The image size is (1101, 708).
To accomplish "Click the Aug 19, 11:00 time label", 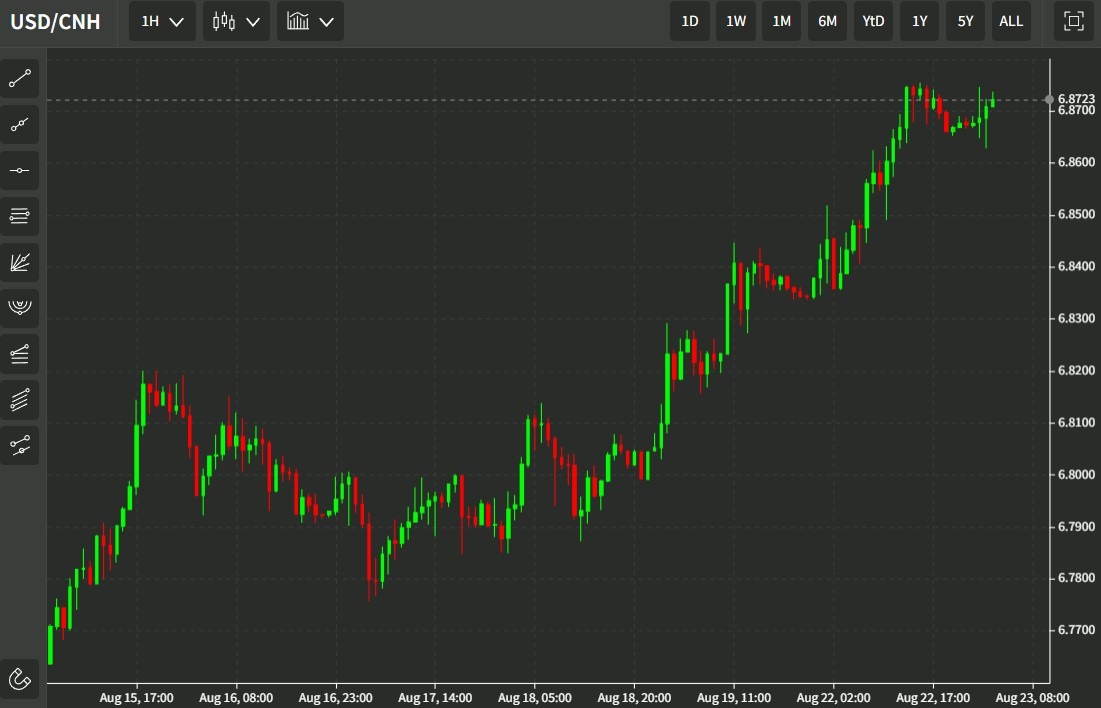I will (x=734, y=697).
